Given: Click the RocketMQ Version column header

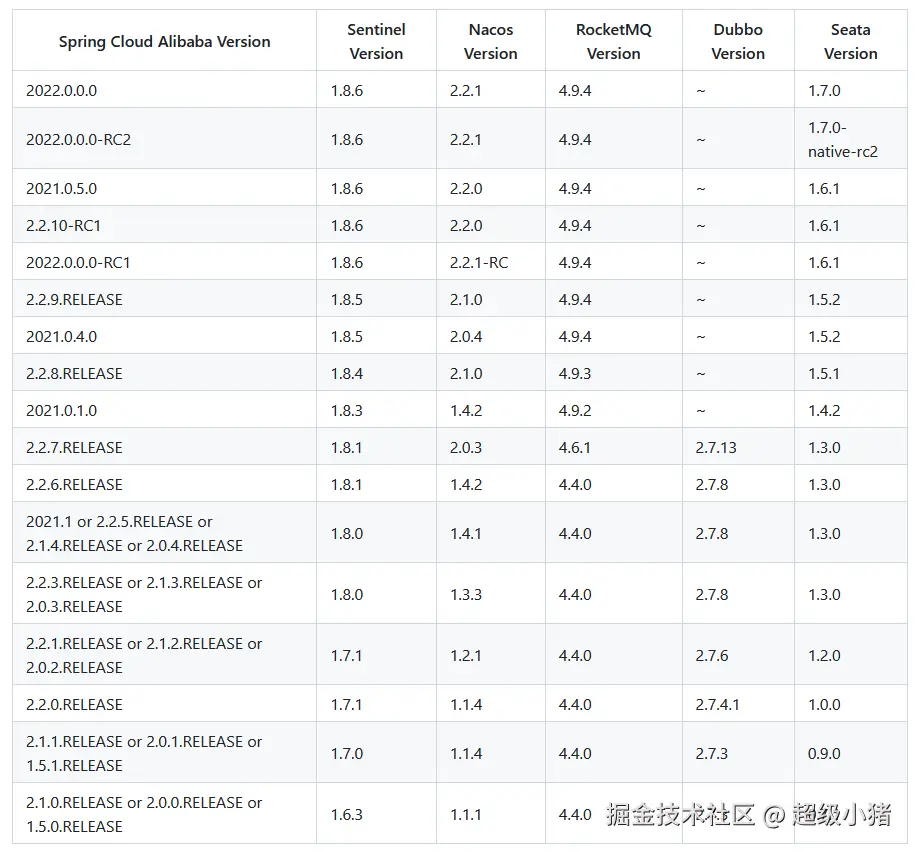Looking at the screenshot, I should pyautogui.click(x=613, y=41).
